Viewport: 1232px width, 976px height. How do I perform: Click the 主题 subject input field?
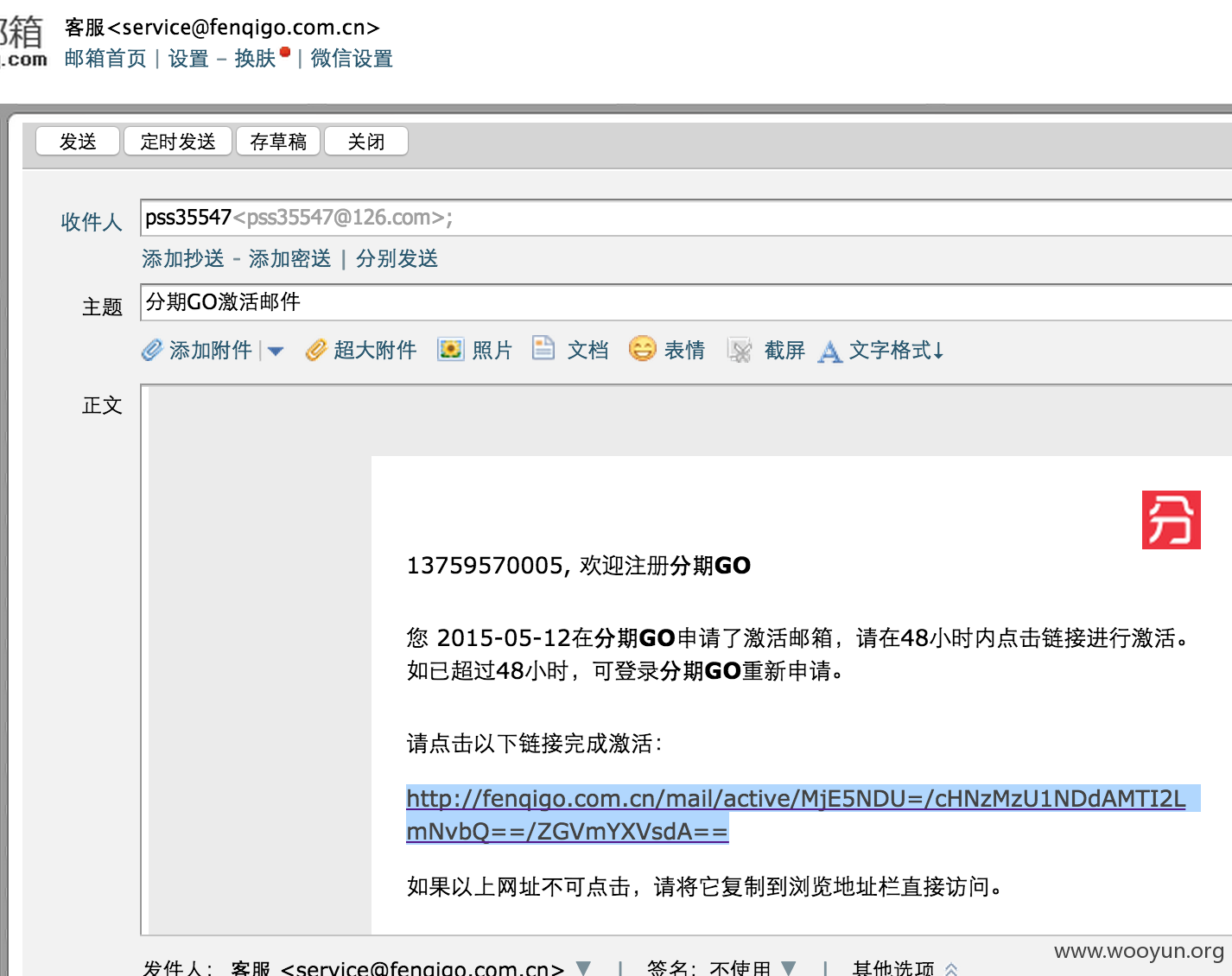(687, 302)
